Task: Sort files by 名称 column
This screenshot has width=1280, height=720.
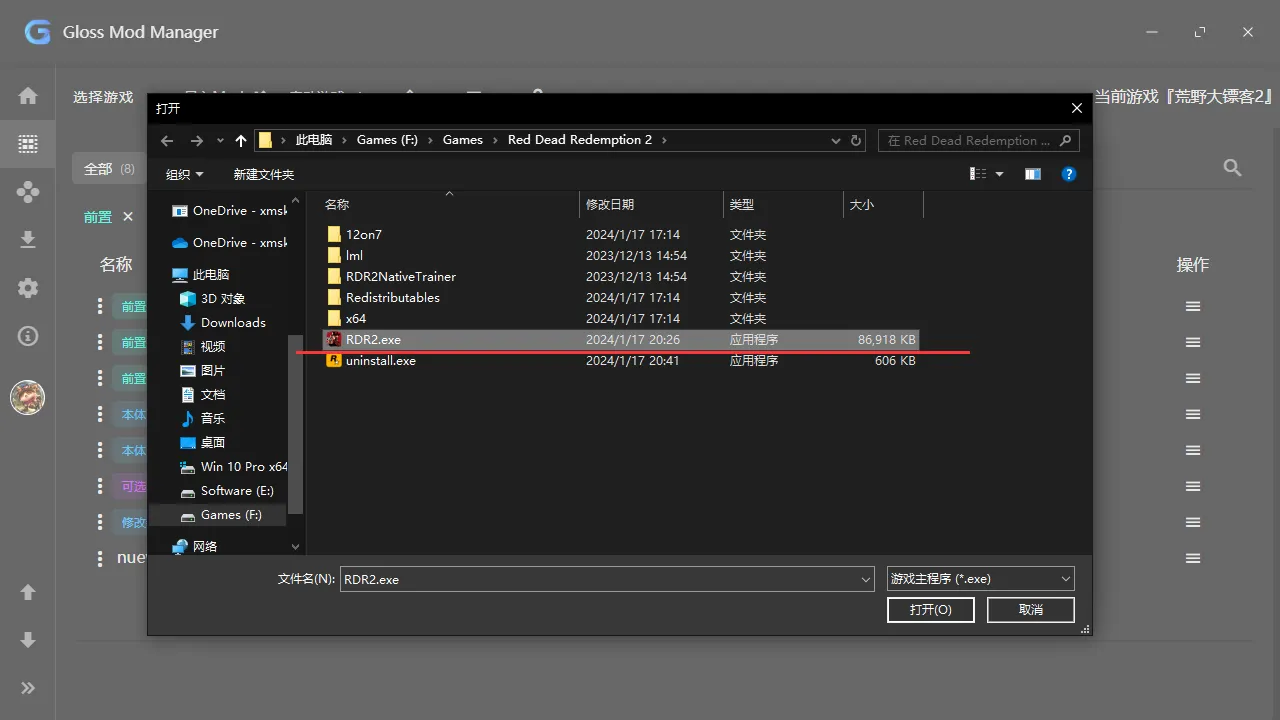Action: point(449,204)
